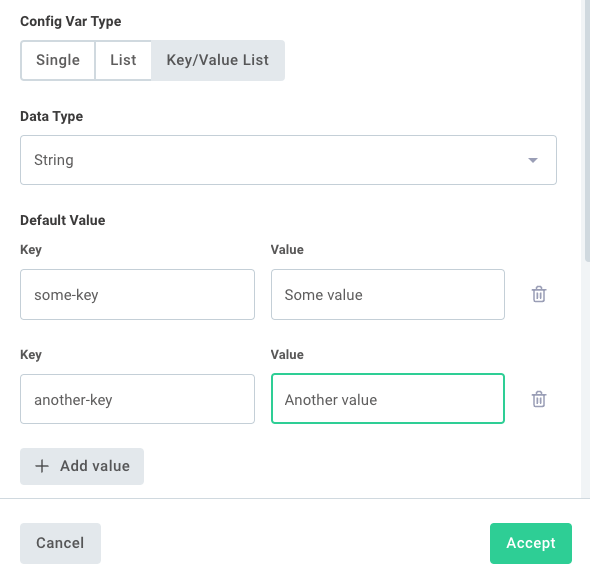Focus the another-key key field
The width and height of the screenshot is (590, 578).
[x=137, y=399]
